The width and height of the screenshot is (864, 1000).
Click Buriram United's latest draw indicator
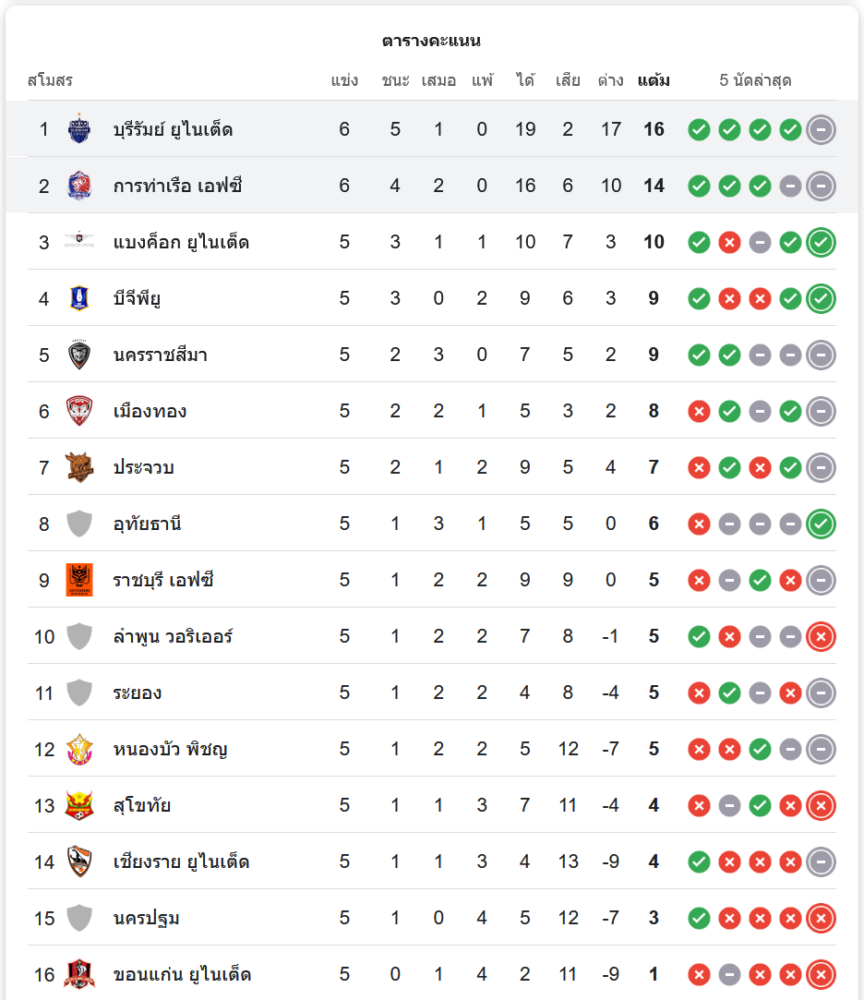coord(821,129)
